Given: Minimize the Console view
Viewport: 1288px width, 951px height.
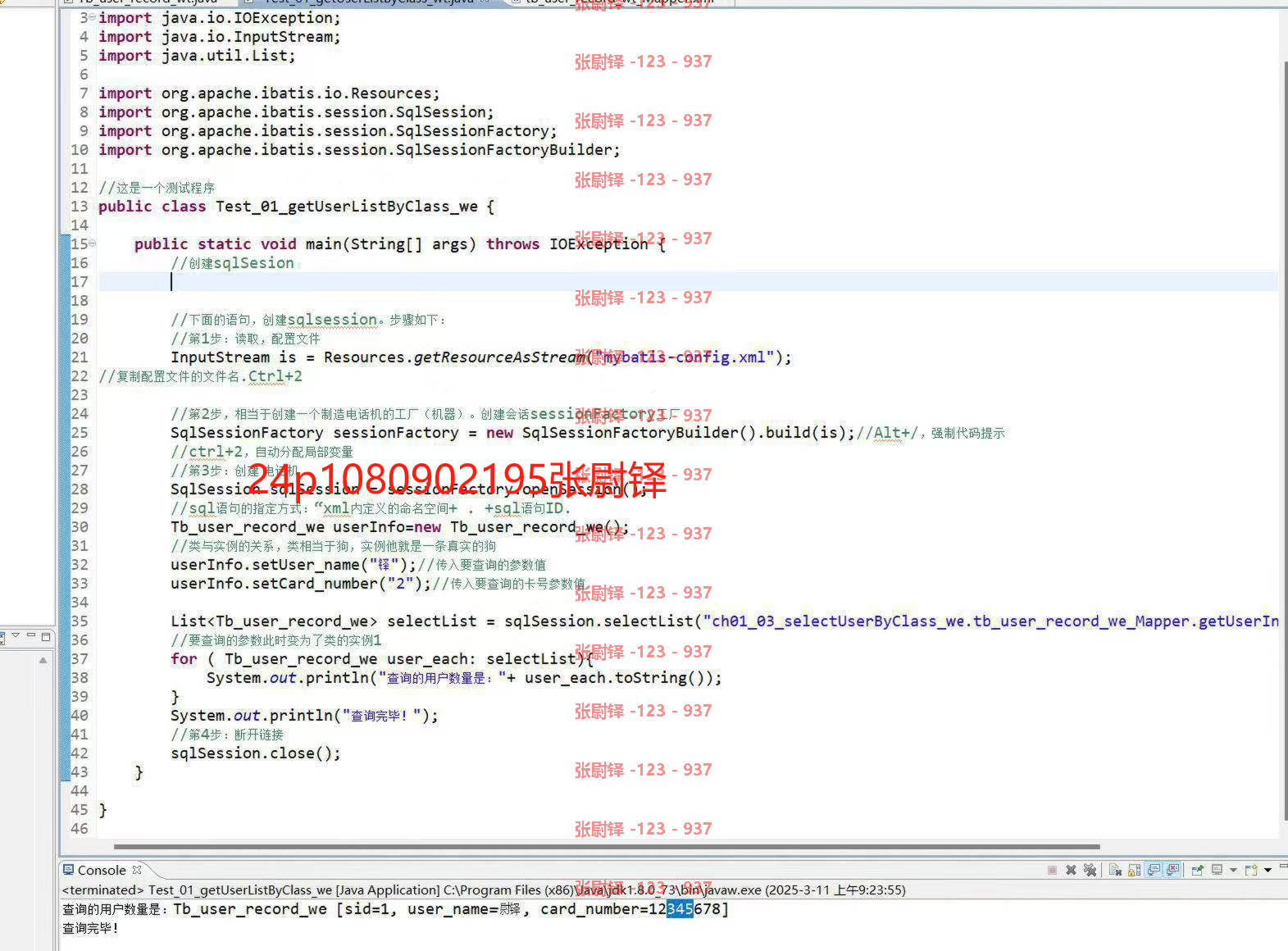Looking at the screenshot, I should coord(1283,866).
